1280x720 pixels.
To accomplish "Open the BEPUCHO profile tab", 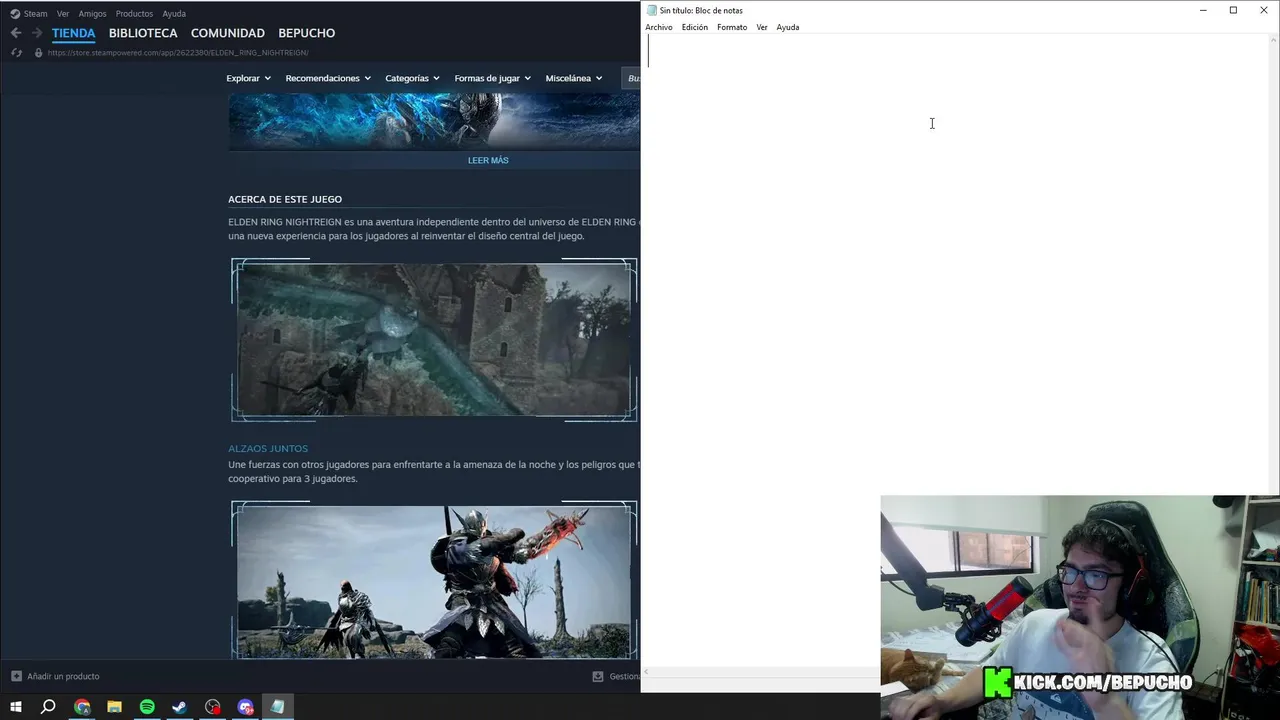I will coord(307,33).
